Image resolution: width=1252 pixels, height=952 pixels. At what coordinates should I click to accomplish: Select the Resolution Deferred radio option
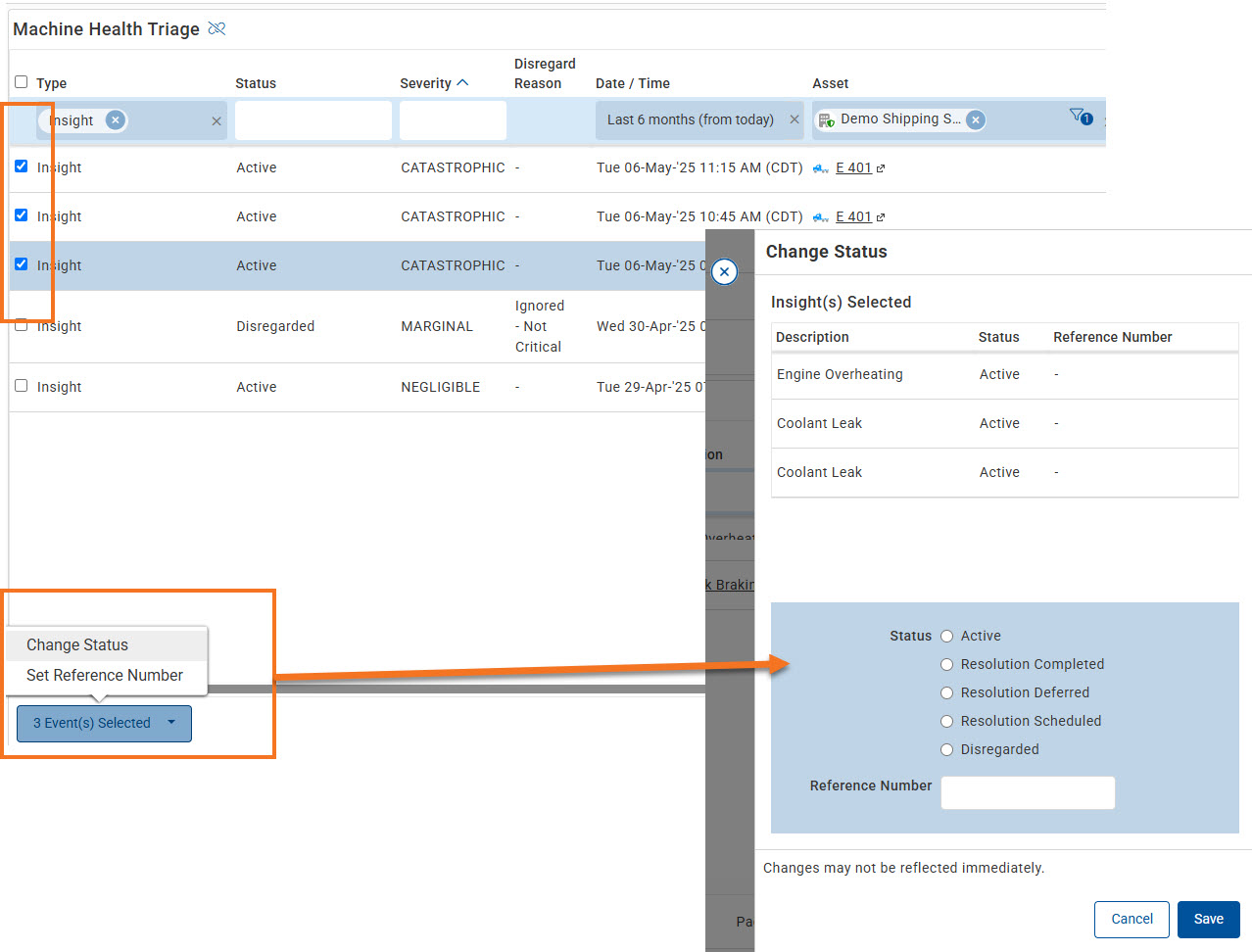[x=946, y=692]
